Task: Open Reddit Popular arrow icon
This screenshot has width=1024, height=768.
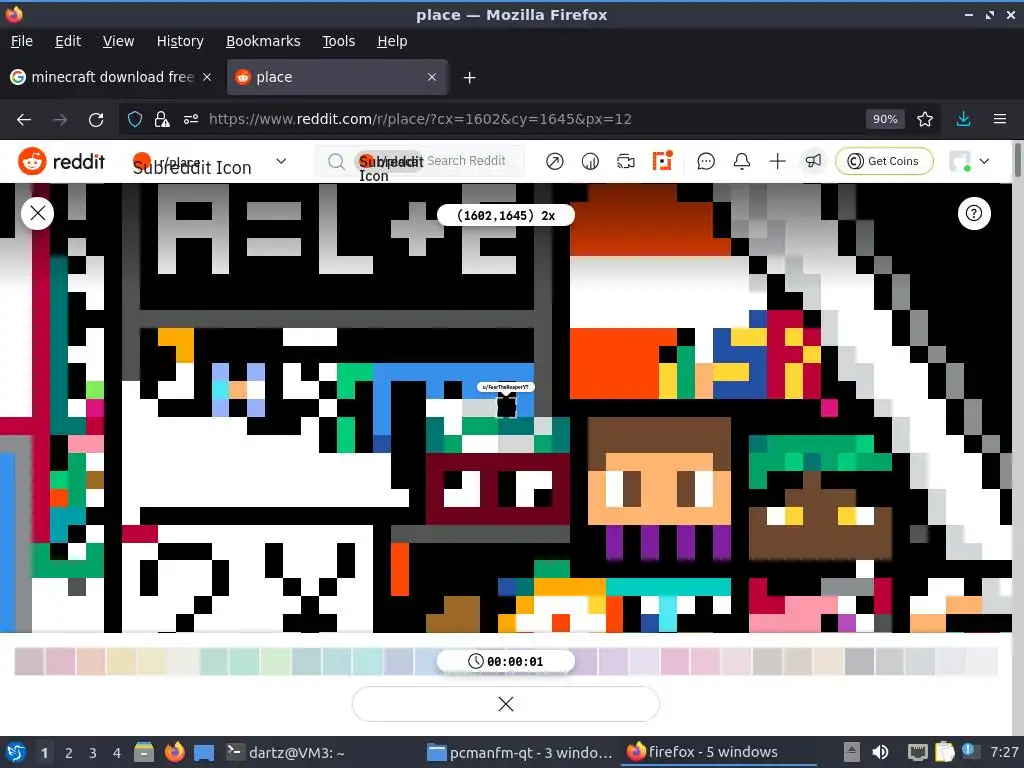Action: [554, 161]
